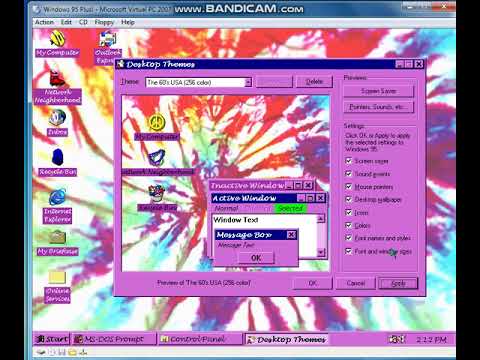Screen dimensions: 480x360
Task: Click My Computer peace icon in preview
Action: coord(156,122)
